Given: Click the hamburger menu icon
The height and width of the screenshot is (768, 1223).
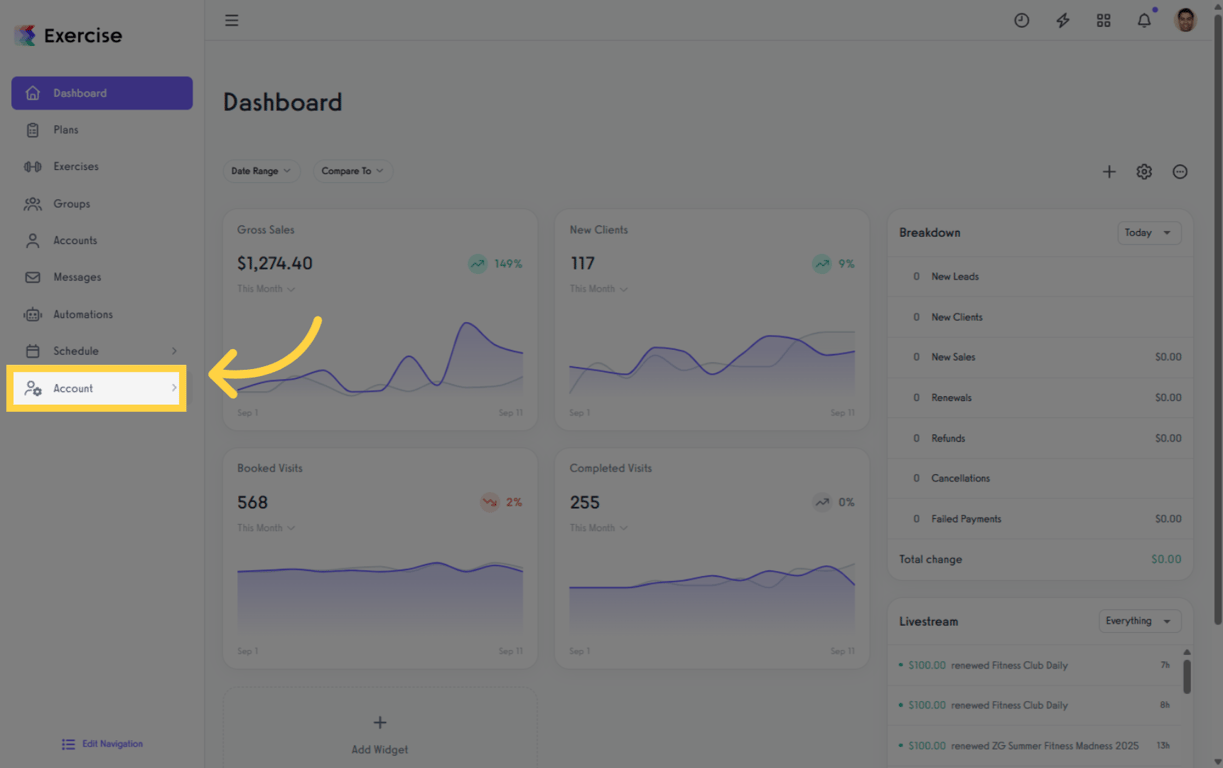Looking at the screenshot, I should [x=231, y=20].
